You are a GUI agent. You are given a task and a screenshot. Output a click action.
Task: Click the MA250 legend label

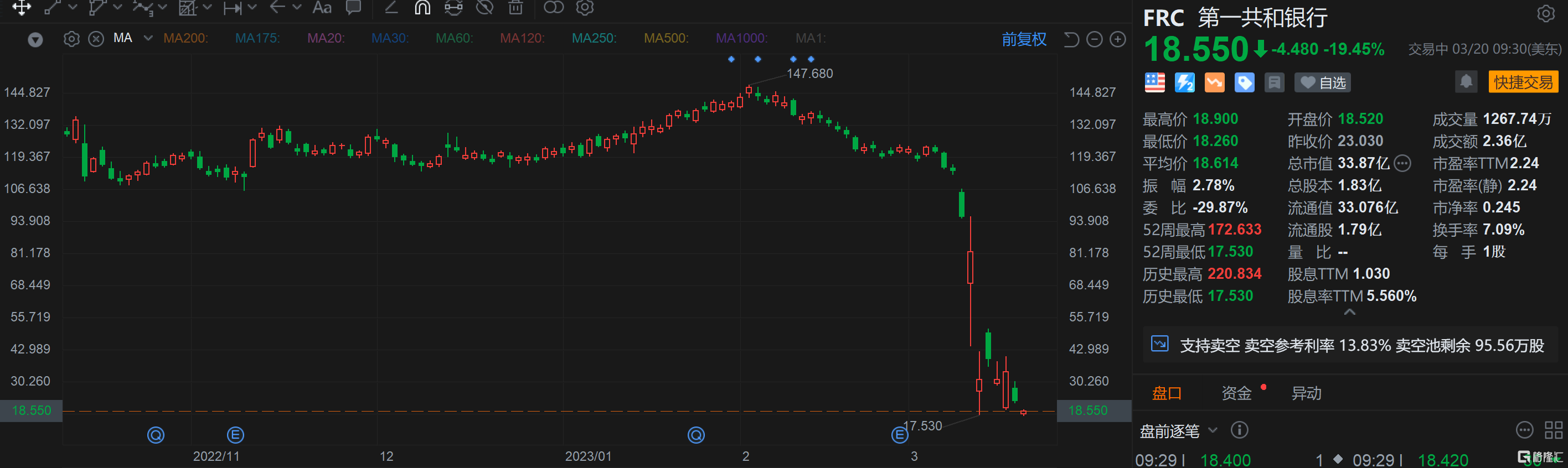click(594, 38)
